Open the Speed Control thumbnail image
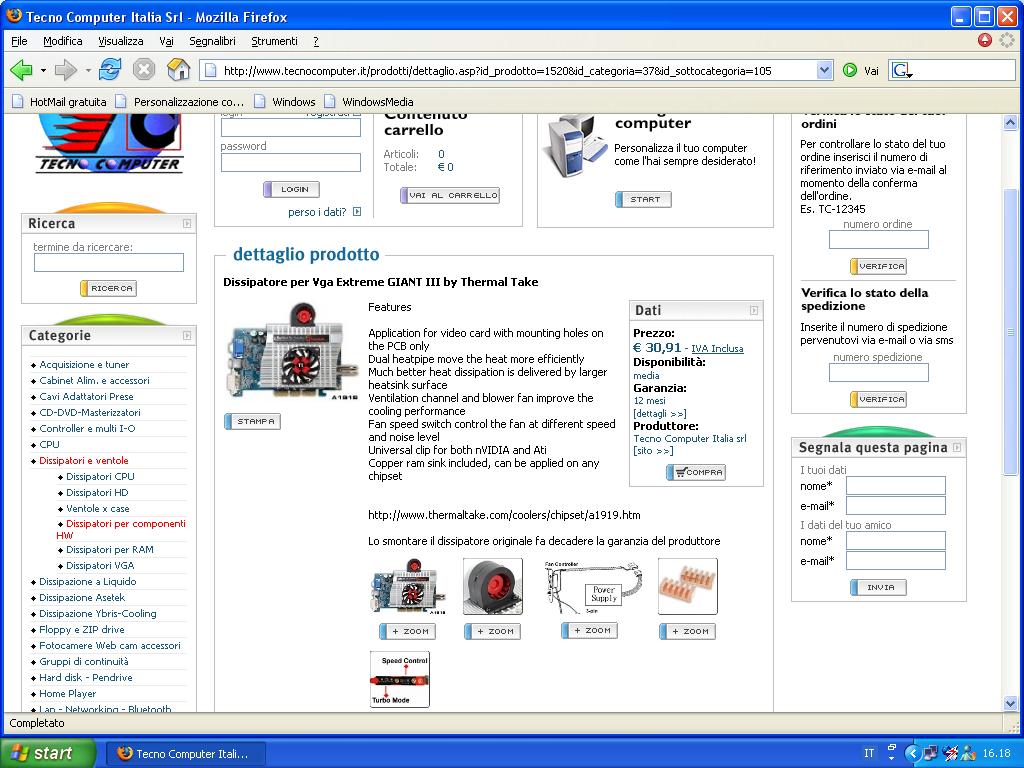Viewport: 1024px width, 768px height. 400,679
